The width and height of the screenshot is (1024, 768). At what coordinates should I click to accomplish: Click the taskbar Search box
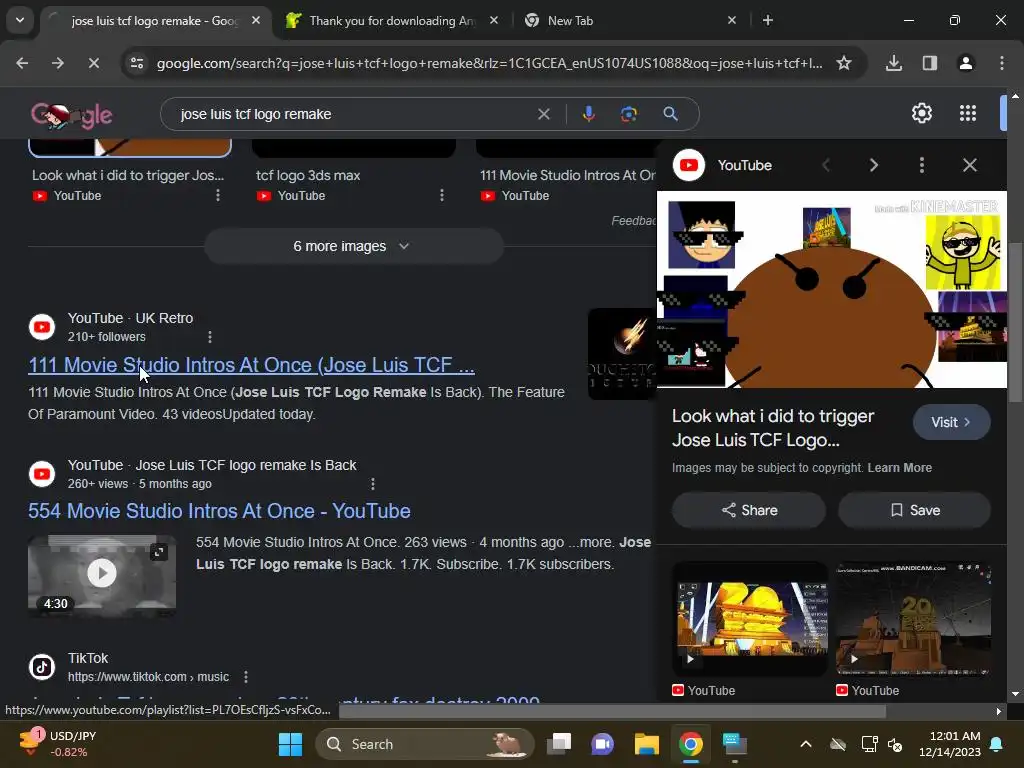coord(424,744)
